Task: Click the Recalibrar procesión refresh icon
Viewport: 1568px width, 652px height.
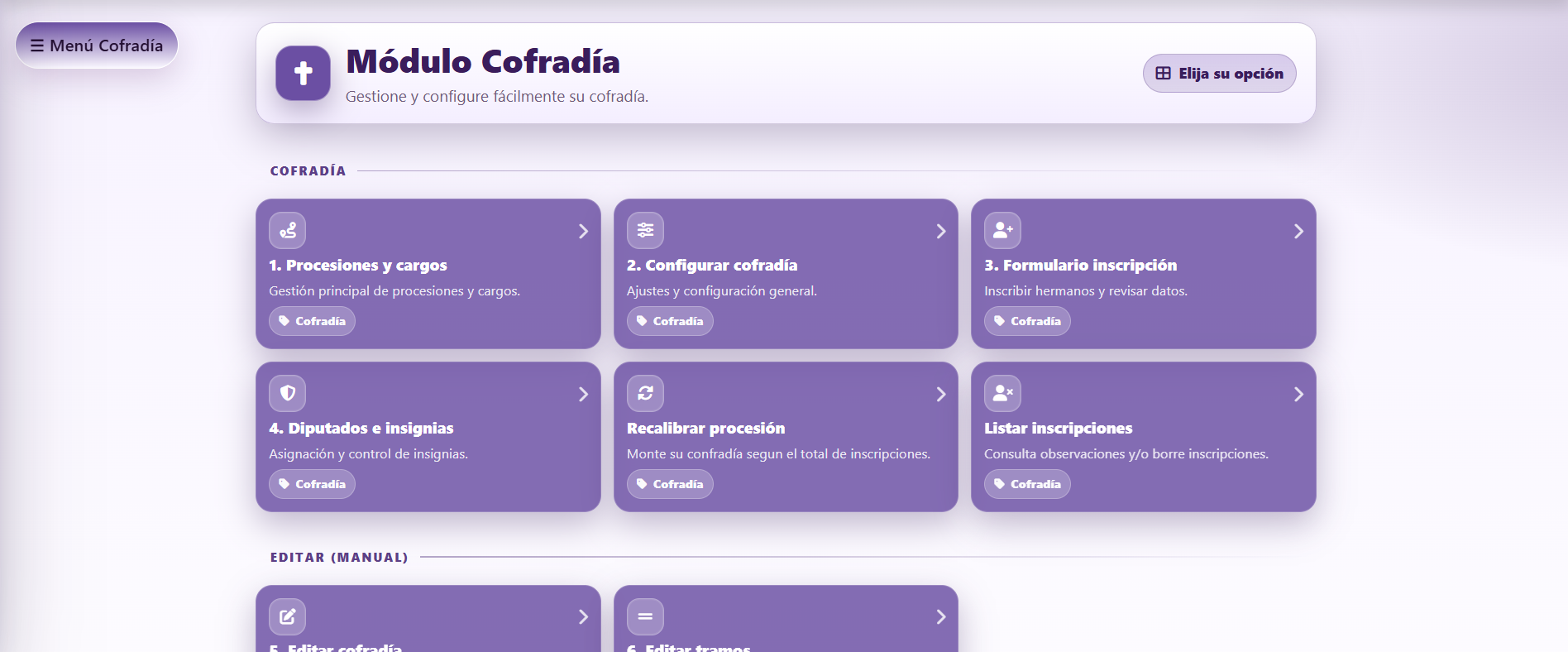Action: point(645,394)
